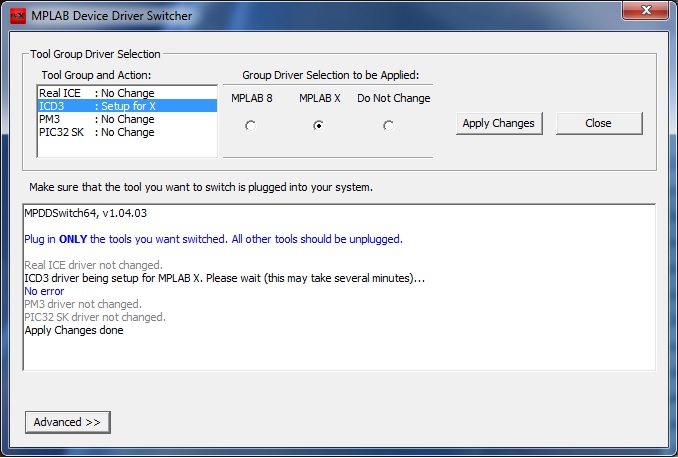This screenshot has height=458, width=678.
Task: Click the MPLAB app icon in title bar
Action: pos(18,16)
